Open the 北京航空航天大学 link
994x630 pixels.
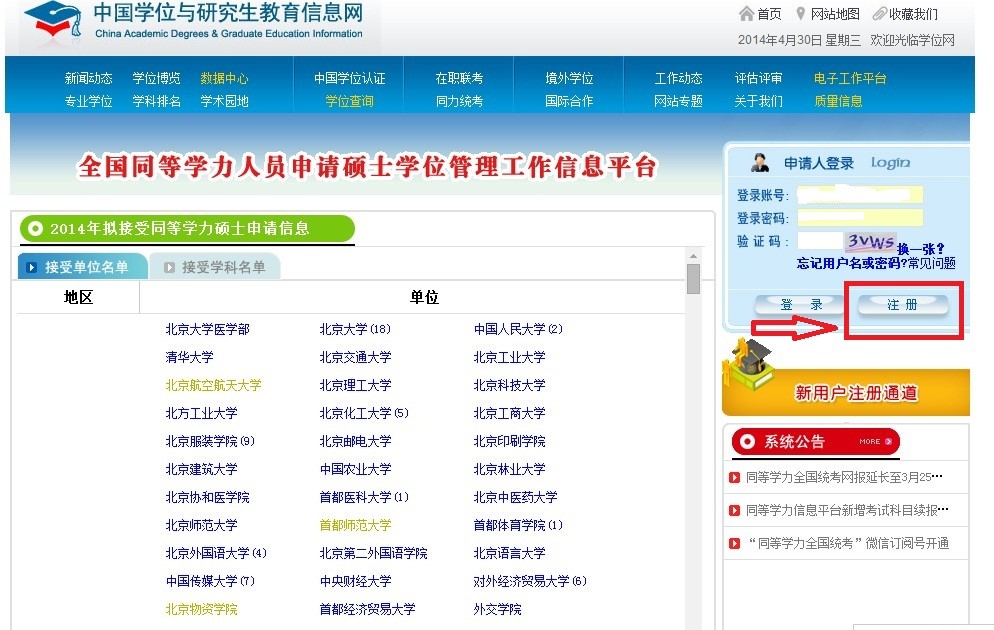(x=213, y=385)
